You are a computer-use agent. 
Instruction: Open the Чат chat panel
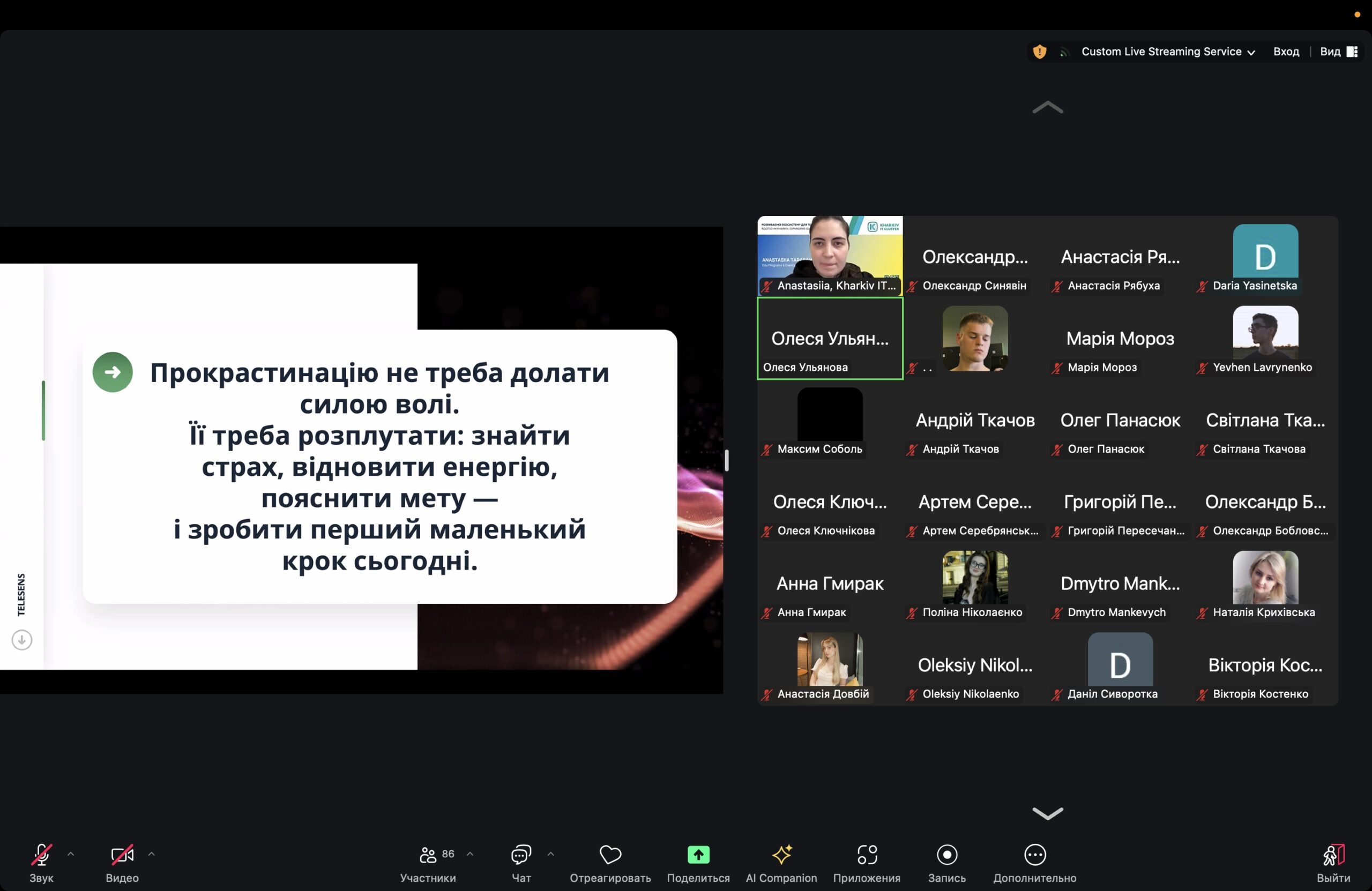point(520,862)
